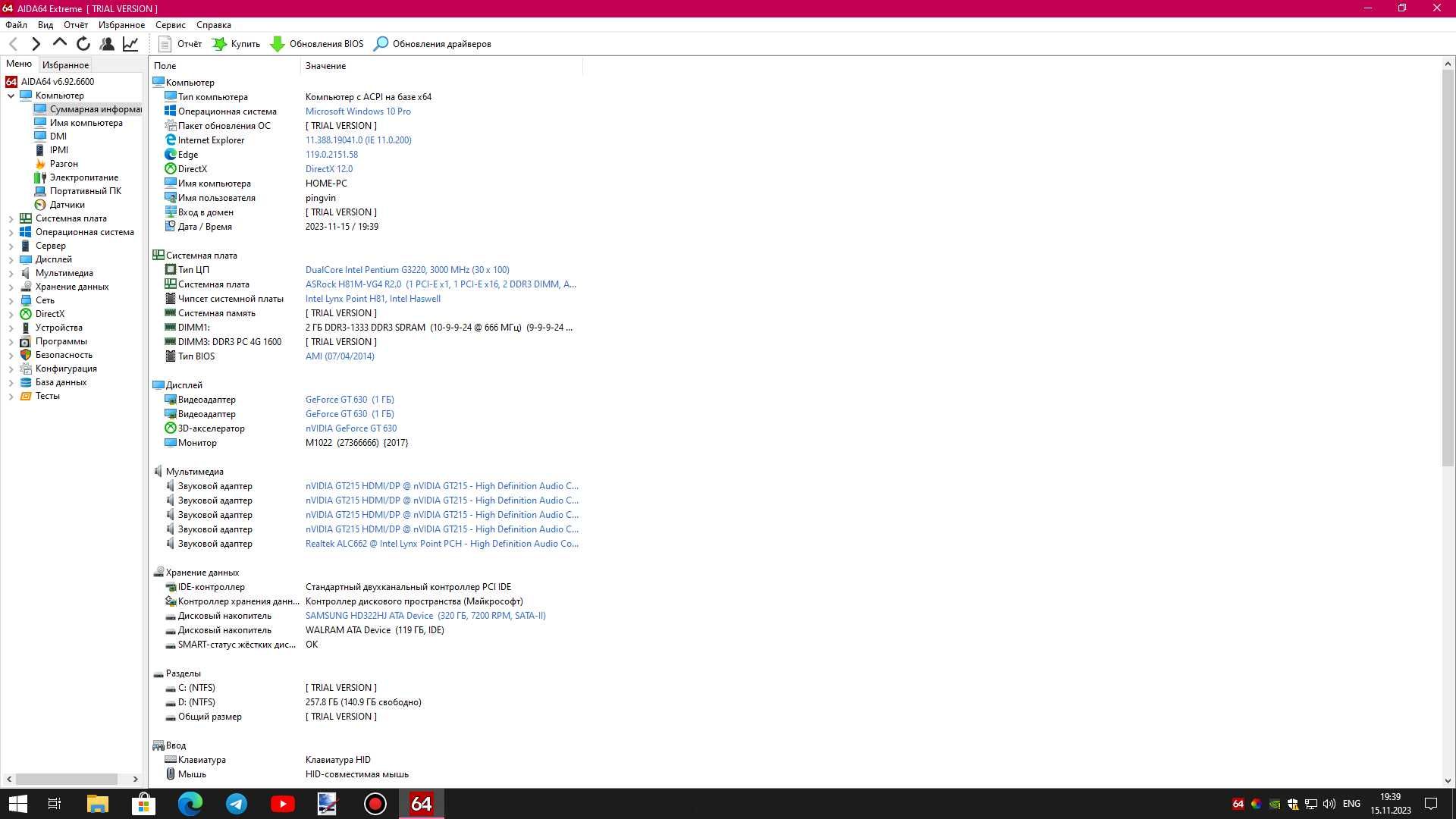1456x819 pixels.
Task: Click the Безопасность shield icon
Action: click(26, 355)
